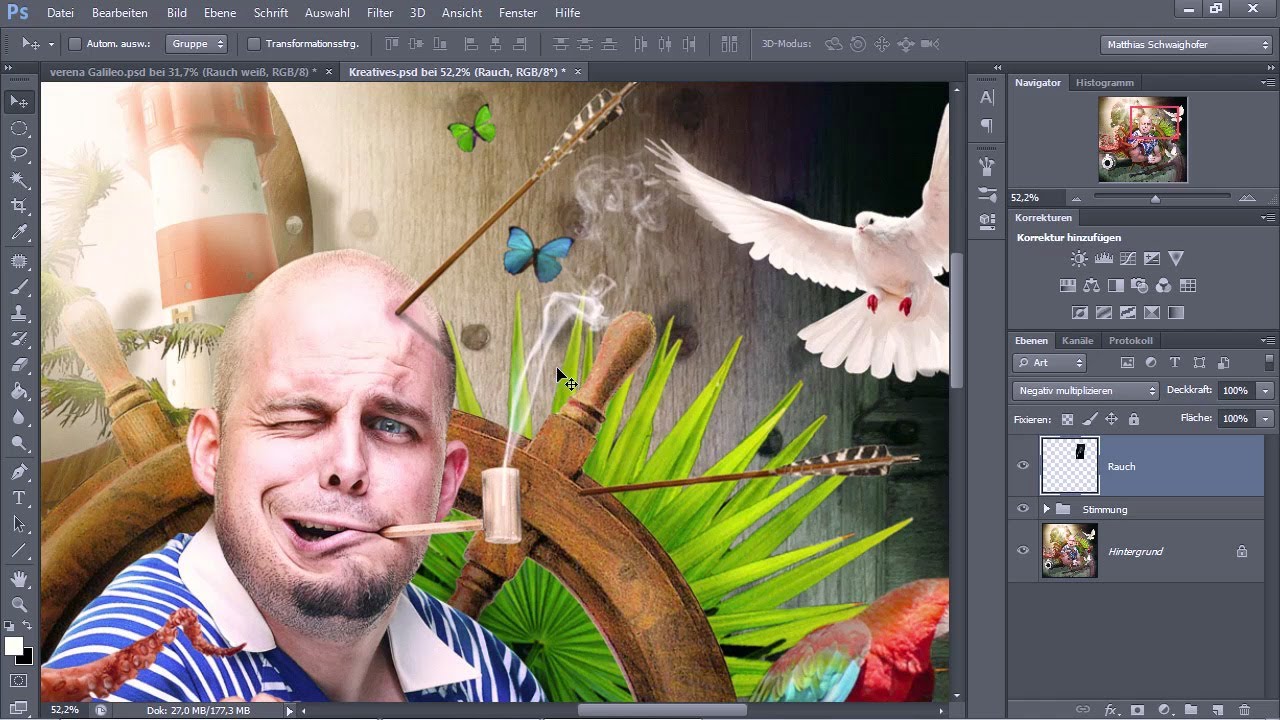Viewport: 1280px width, 720px height.
Task: Open the Matthias Schwaighofer workspace dropdown
Action: (1185, 45)
